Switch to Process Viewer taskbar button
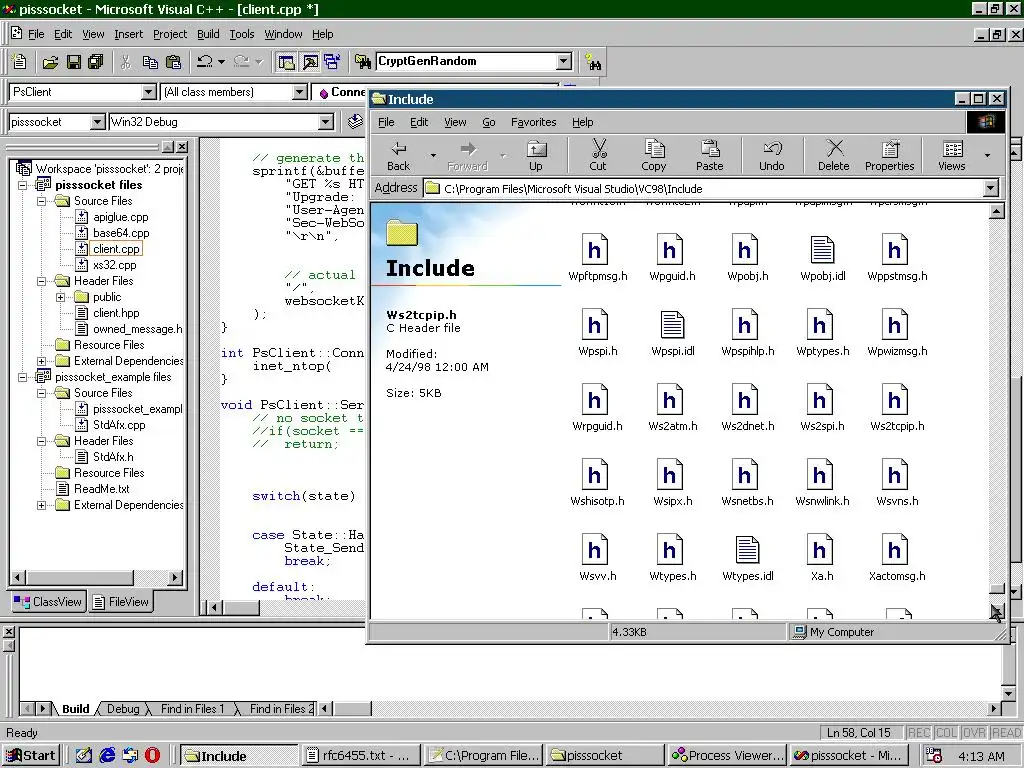The height and width of the screenshot is (768, 1024). click(728, 756)
